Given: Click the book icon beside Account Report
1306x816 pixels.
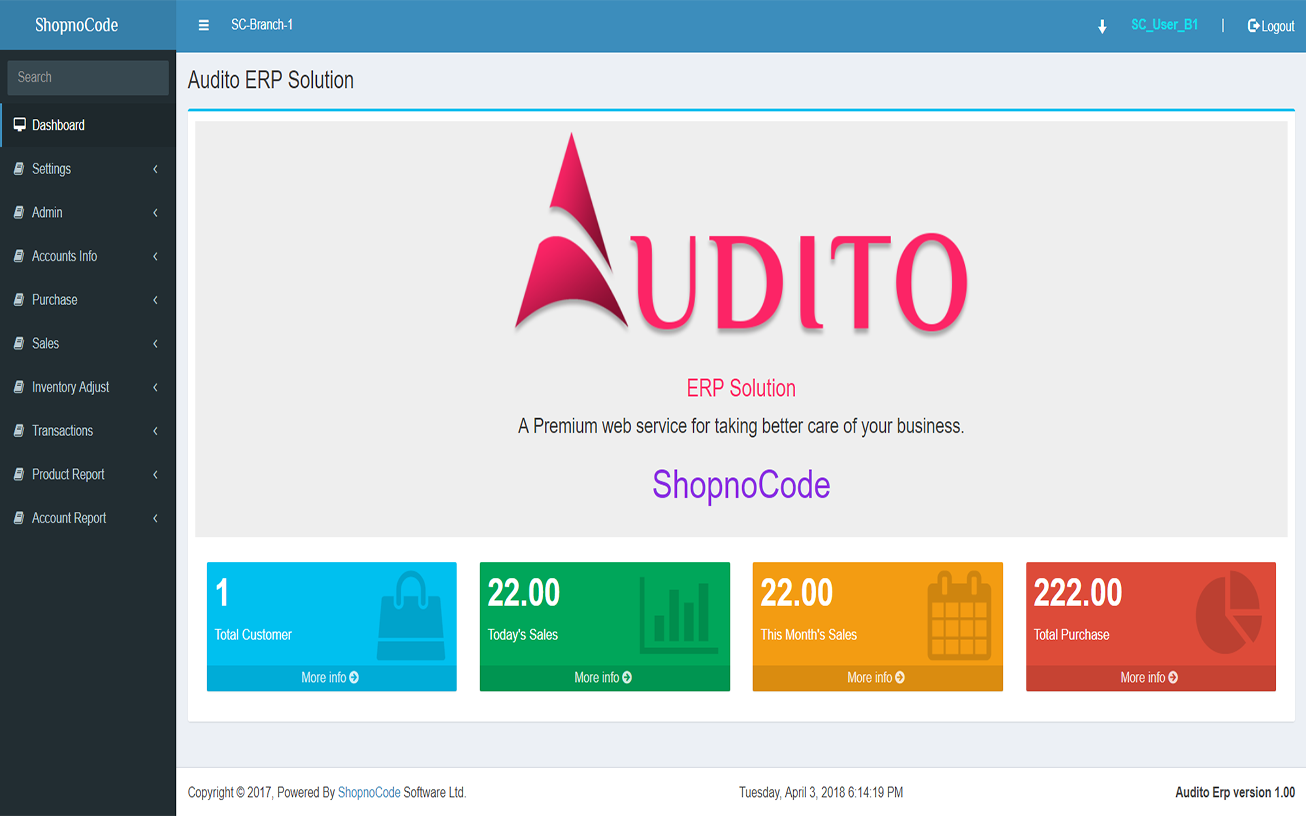Looking at the screenshot, I should click(x=19, y=518).
